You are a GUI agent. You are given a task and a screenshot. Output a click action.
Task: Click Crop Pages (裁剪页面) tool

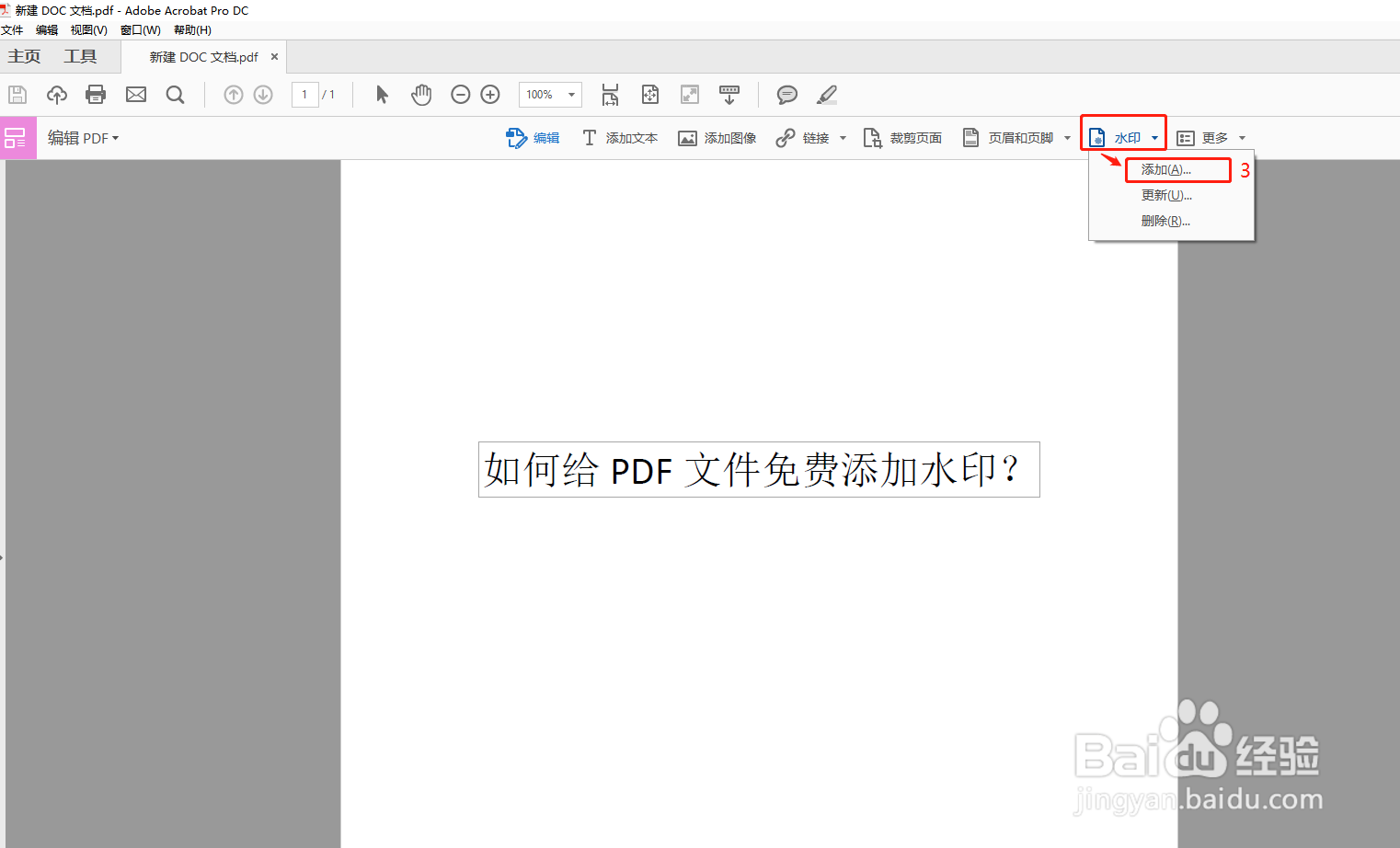click(x=902, y=138)
